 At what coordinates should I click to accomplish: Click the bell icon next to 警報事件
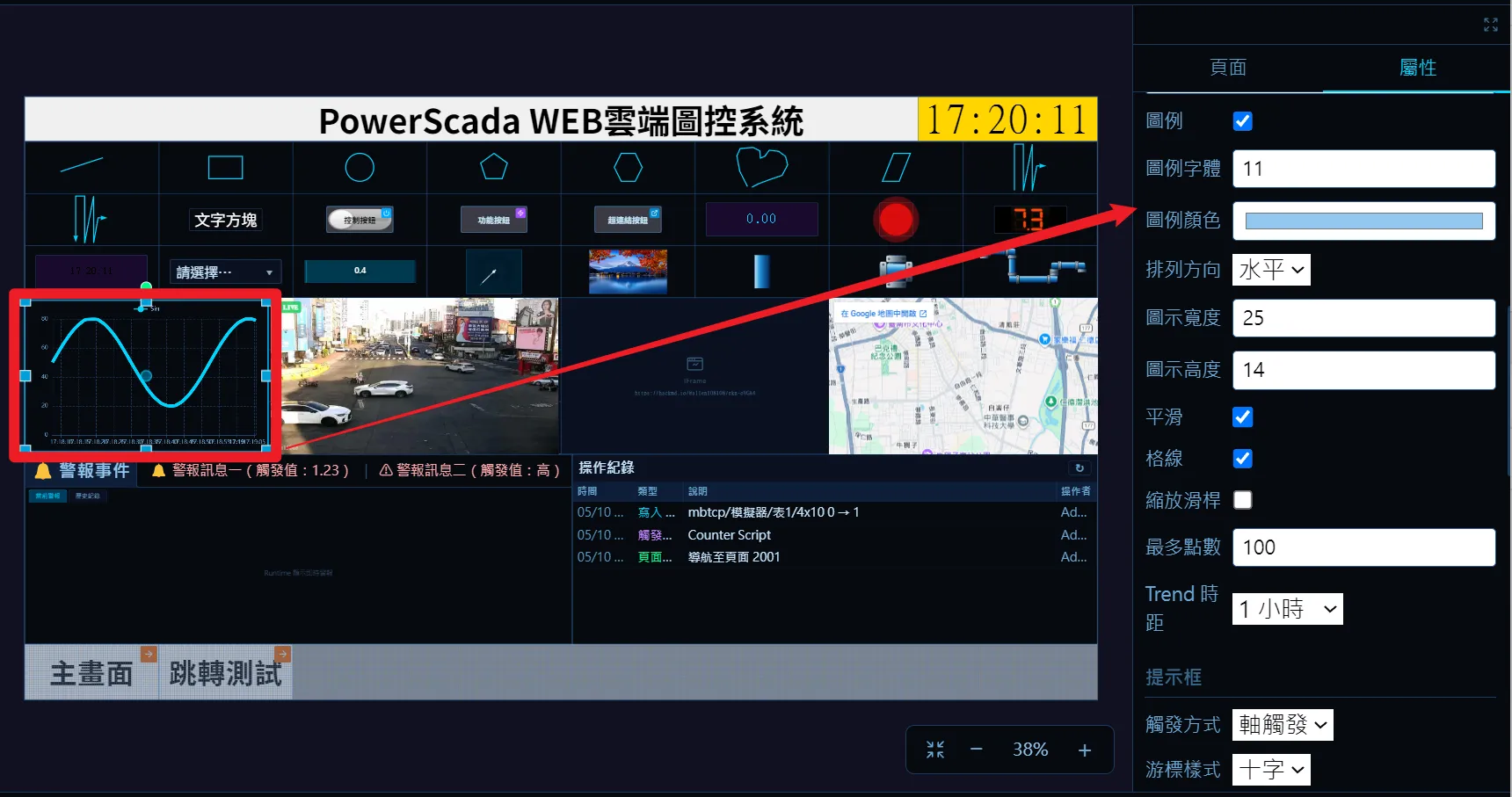click(43, 471)
